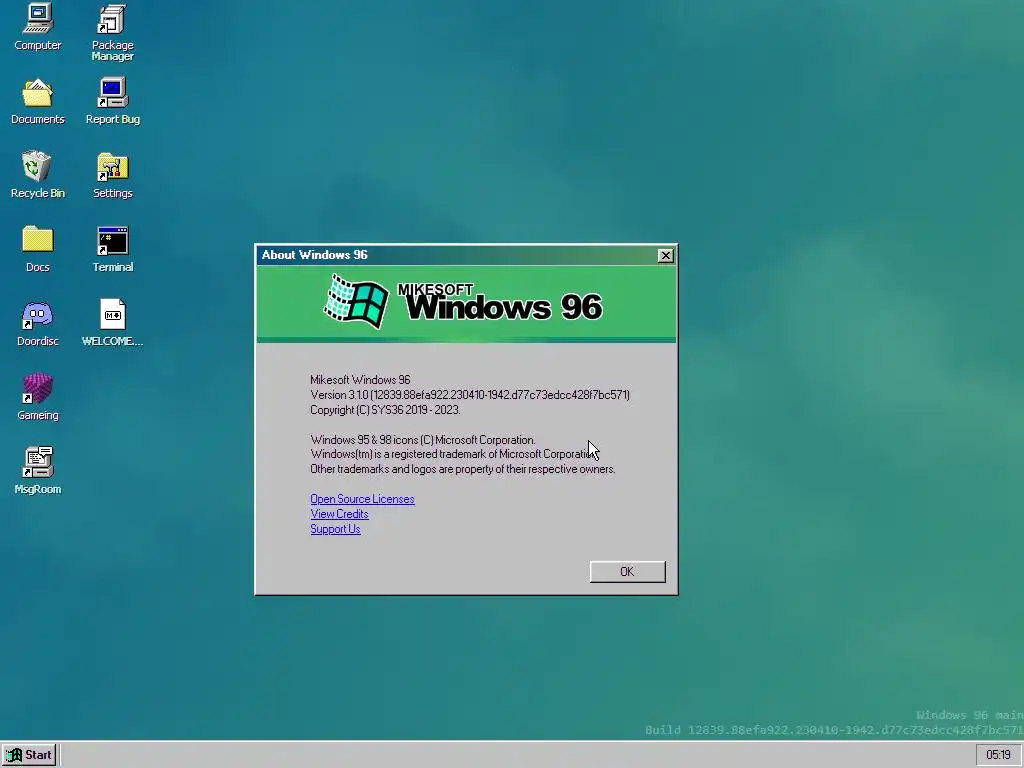
Task: Click the Mikesoft Windows 96 logo banner
Action: pos(466,303)
